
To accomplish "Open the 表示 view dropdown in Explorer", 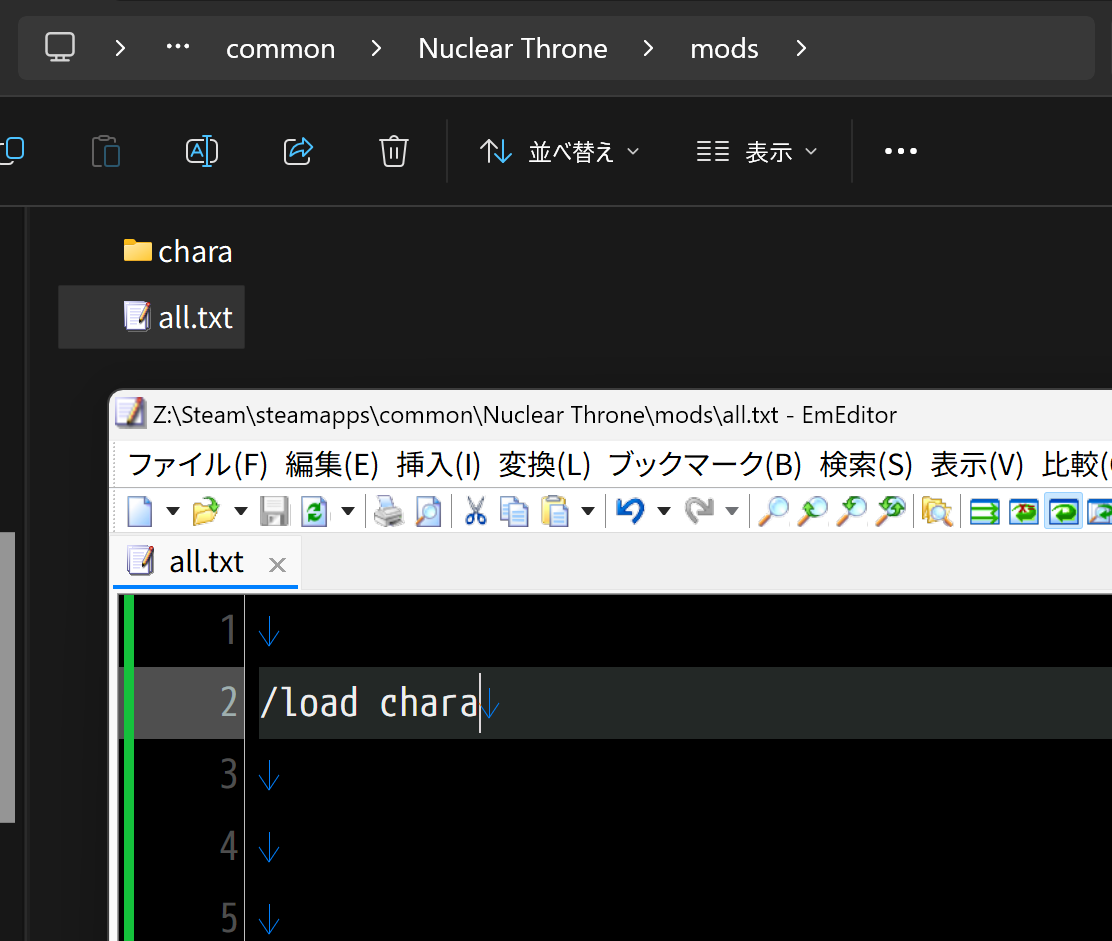I will click(x=757, y=152).
